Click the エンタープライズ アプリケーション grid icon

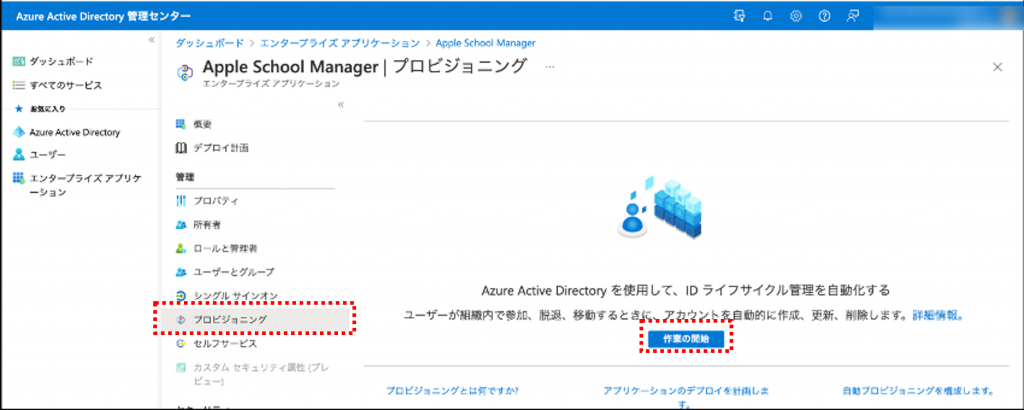(x=18, y=178)
